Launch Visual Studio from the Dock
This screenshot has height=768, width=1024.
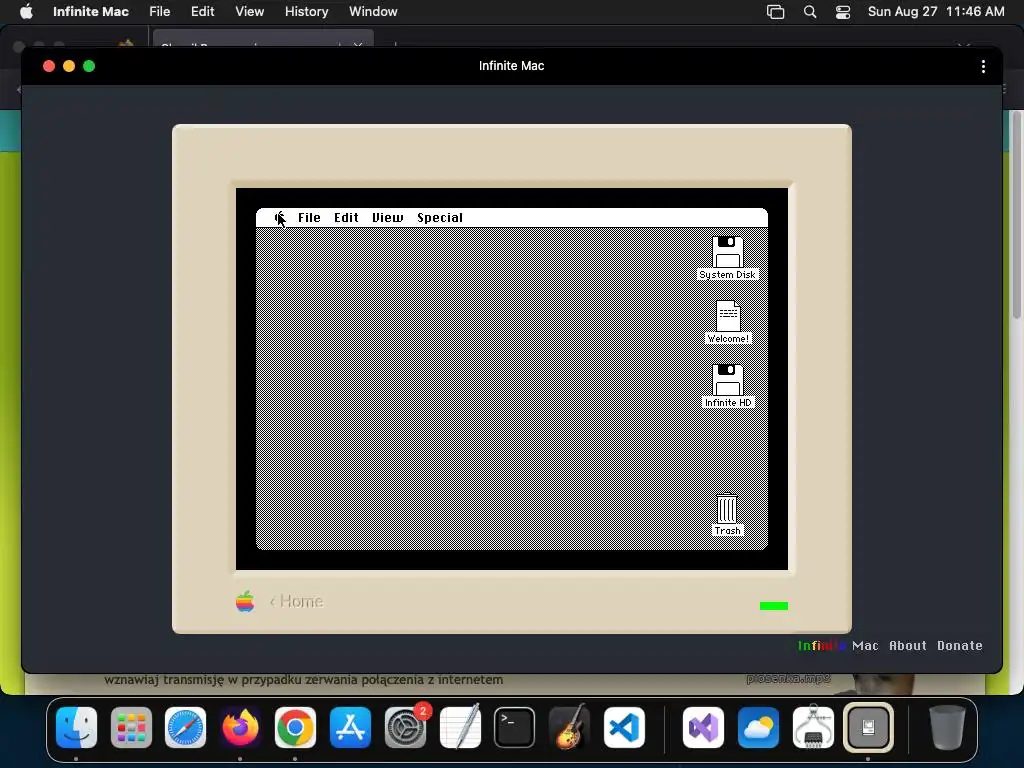coord(703,727)
